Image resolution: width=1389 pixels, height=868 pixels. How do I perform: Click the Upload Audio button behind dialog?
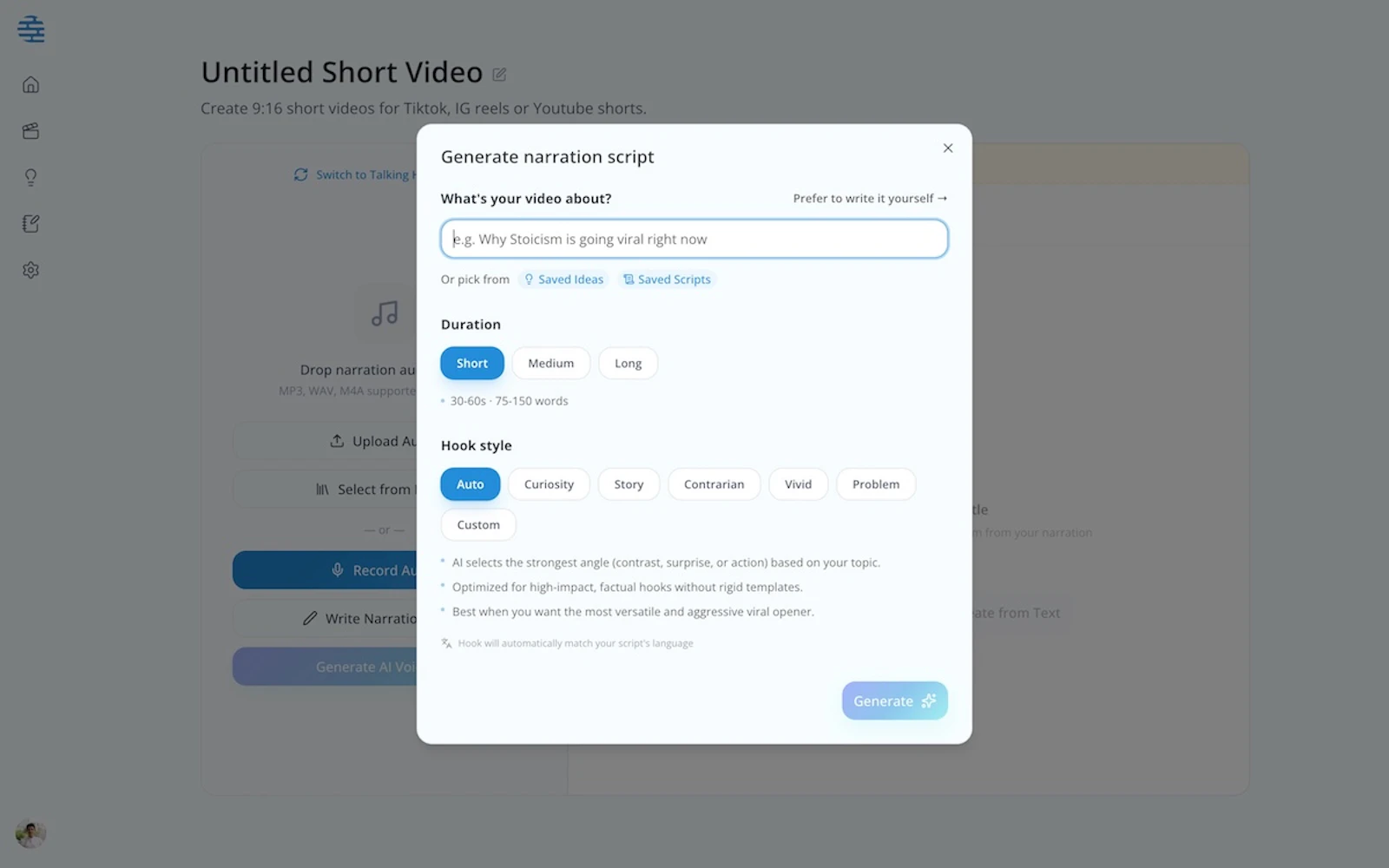pyautogui.click(x=326, y=441)
